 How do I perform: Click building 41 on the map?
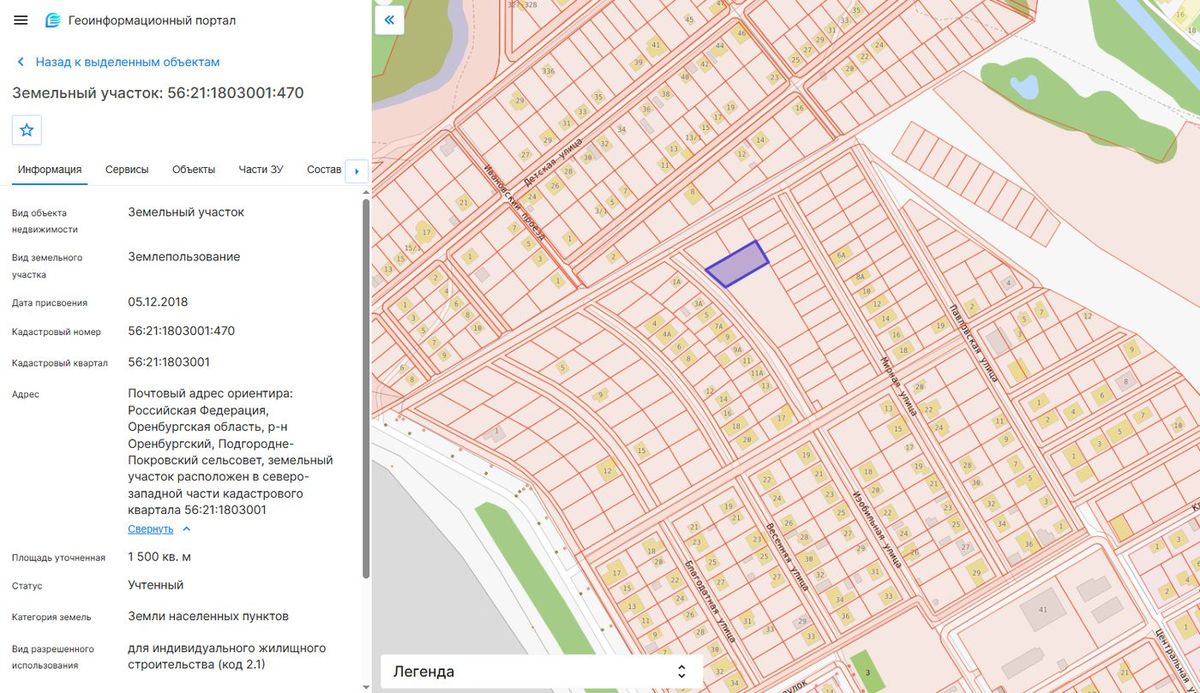1043,609
